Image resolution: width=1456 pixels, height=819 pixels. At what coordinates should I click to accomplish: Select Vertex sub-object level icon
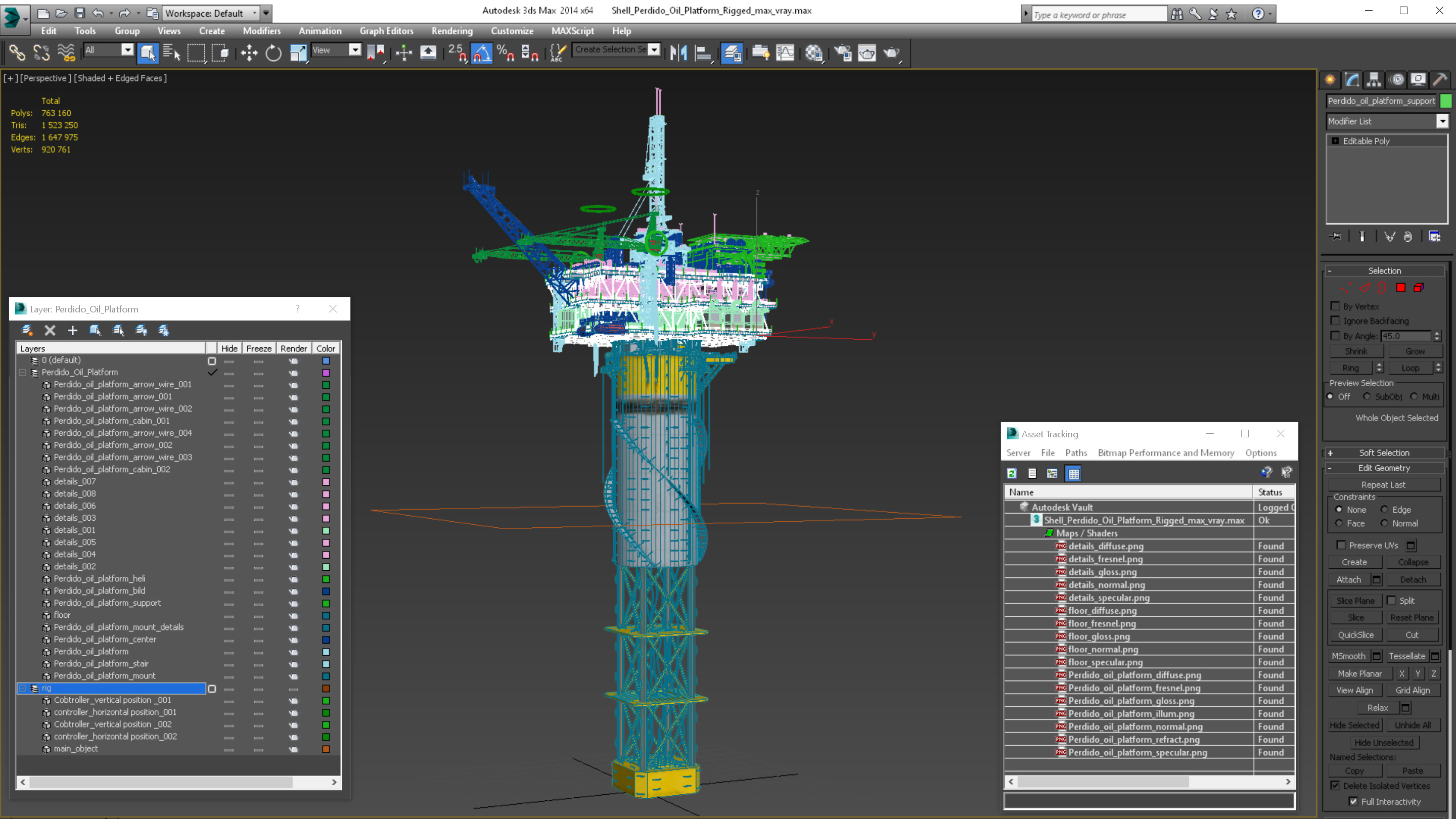click(1346, 288)
